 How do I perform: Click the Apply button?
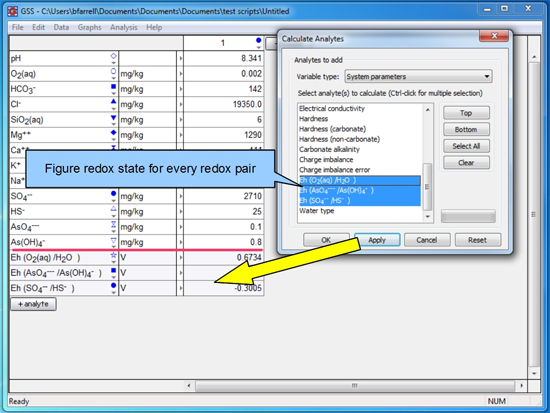377,240
